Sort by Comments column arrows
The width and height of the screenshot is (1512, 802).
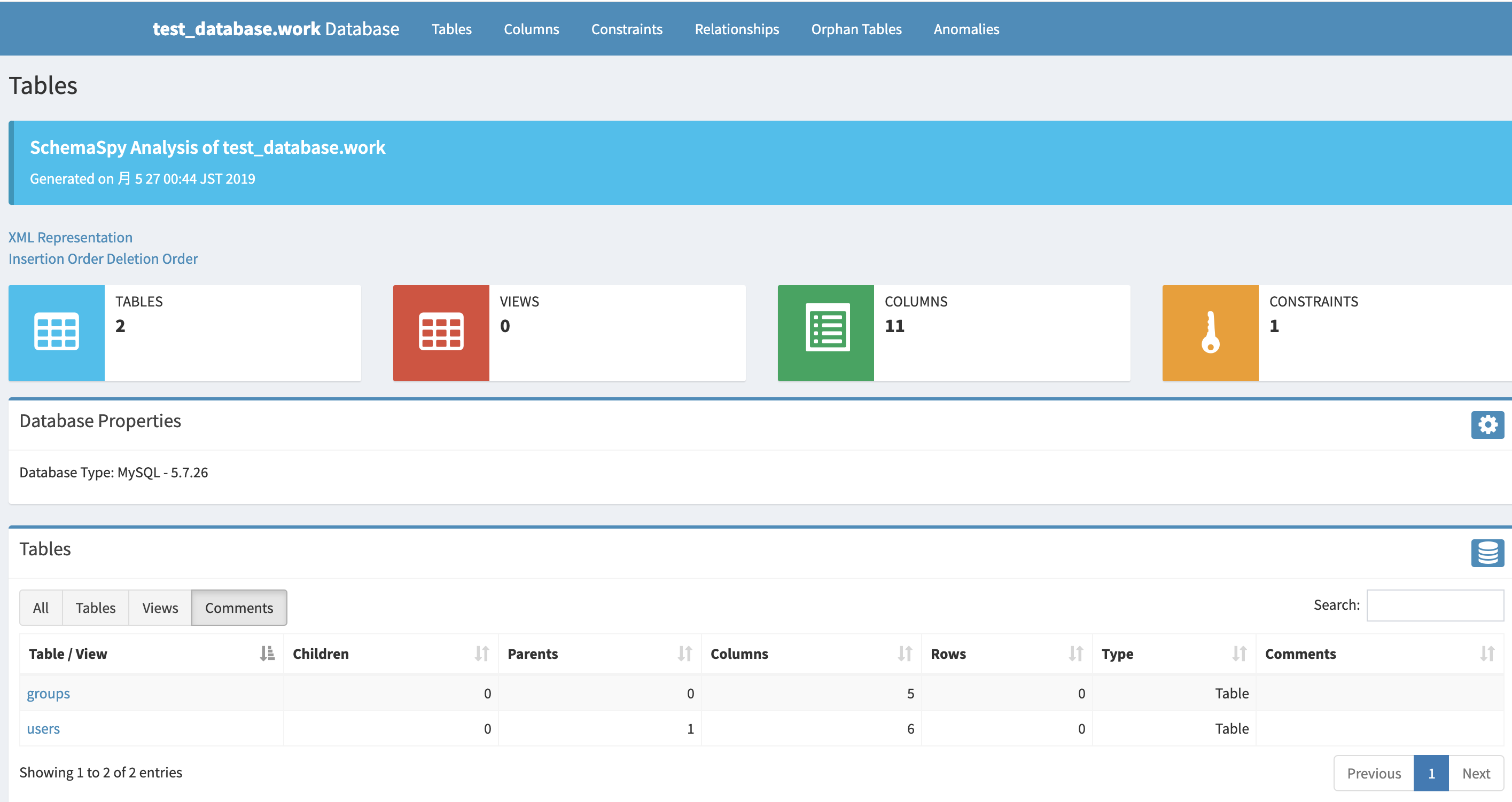1487,654
